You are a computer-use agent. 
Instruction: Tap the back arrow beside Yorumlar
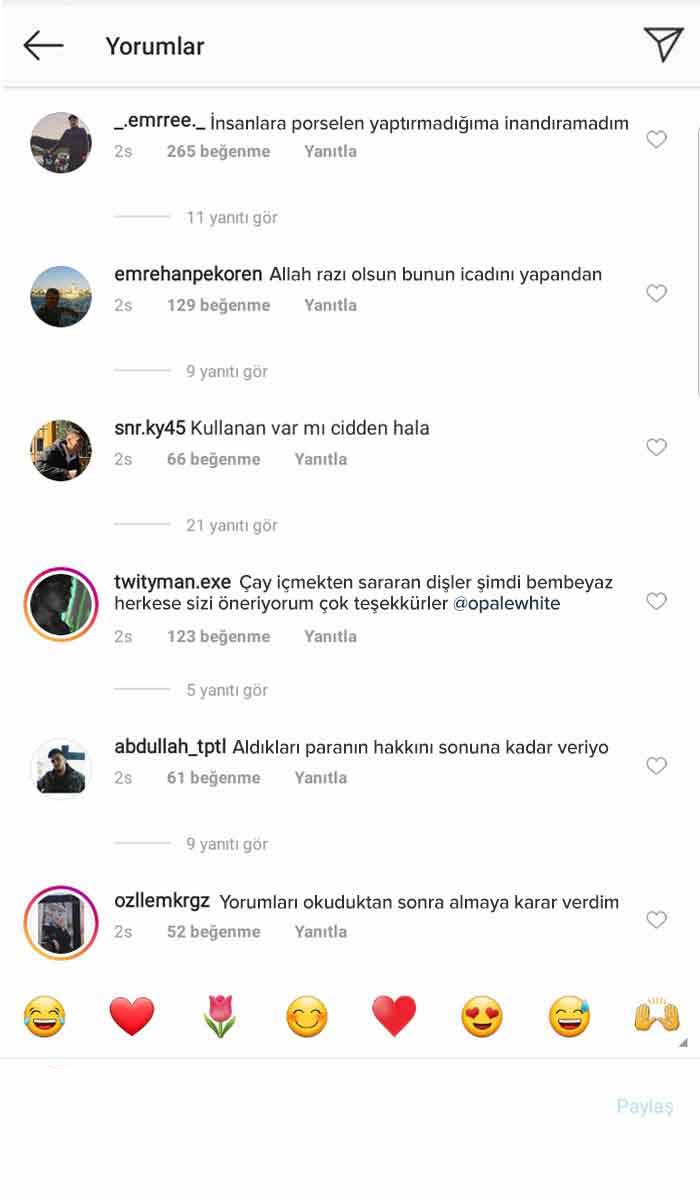tap(43, 45)
